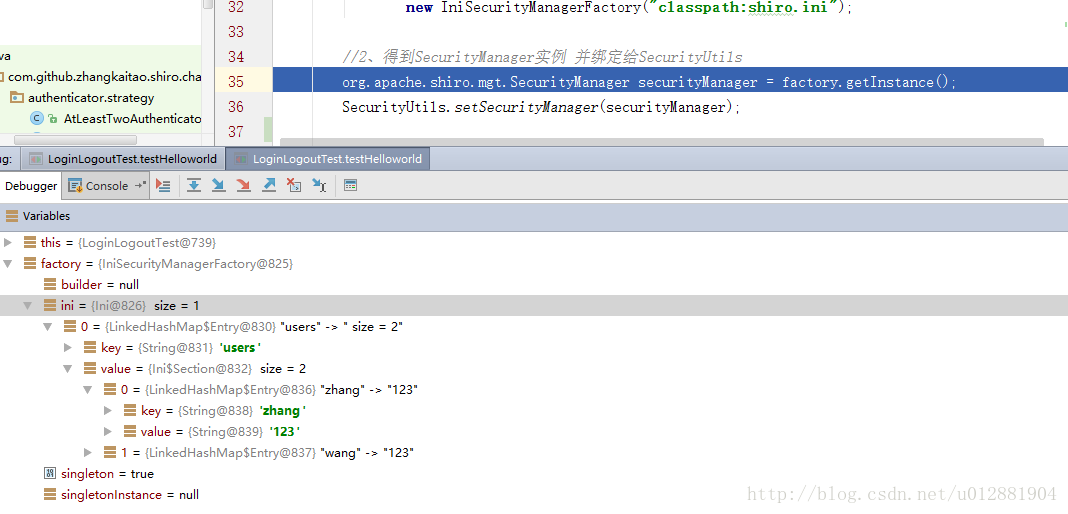Click line number 36 in gutter
The height and width of the screenshot is (514, 1068).
236,107
